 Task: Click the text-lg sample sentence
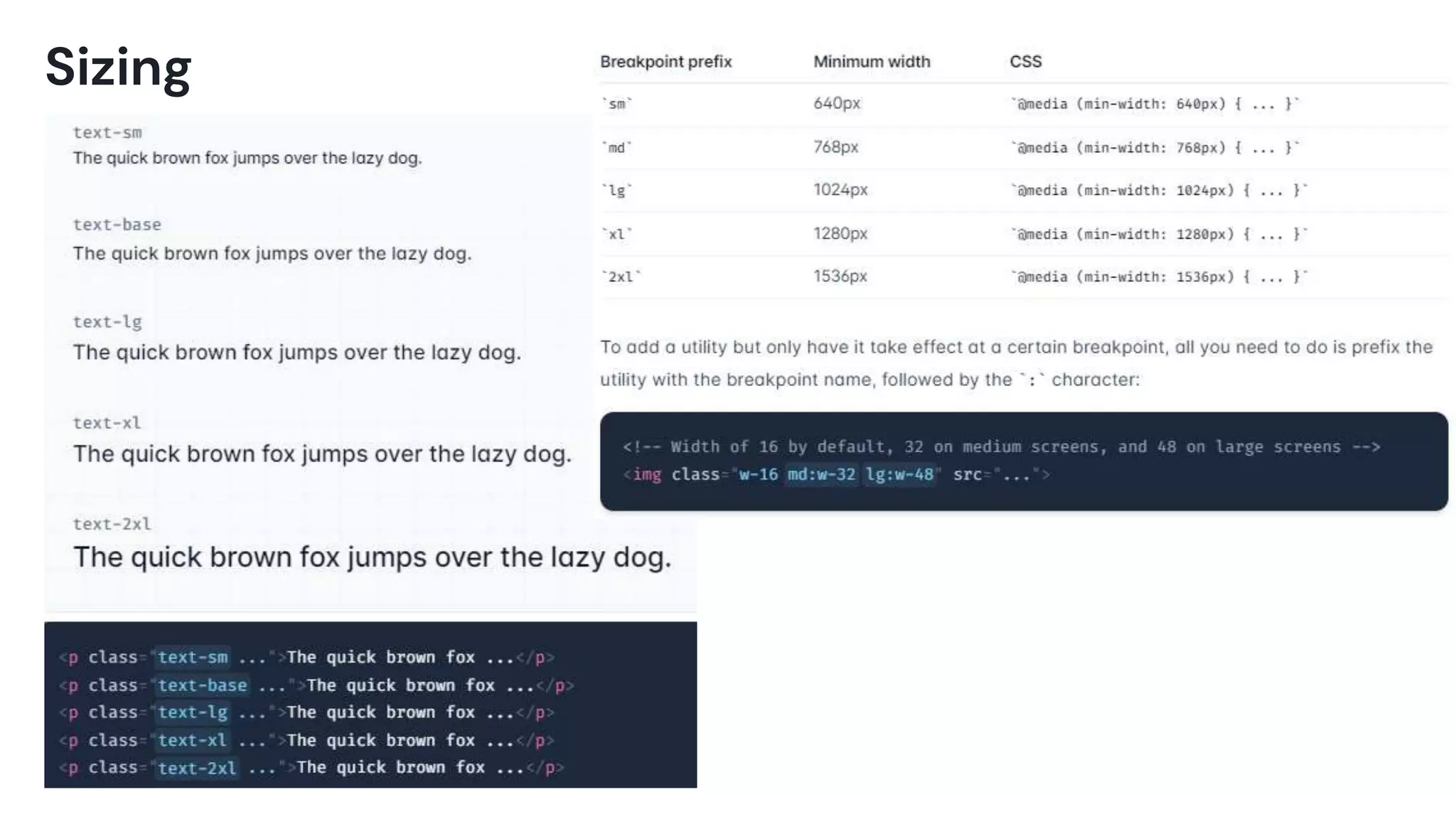pyautogui.click(x=297, y=353)
